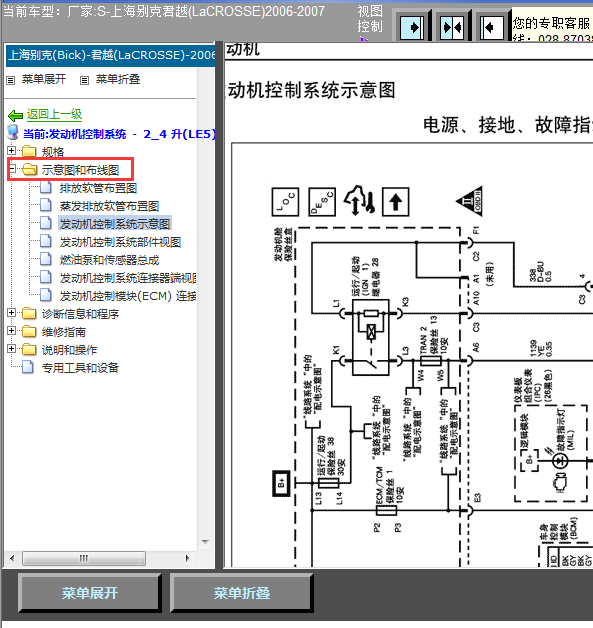Expand the 维修指南 folder node
Viewport: 593px width, 628px height.
point(12,330)
